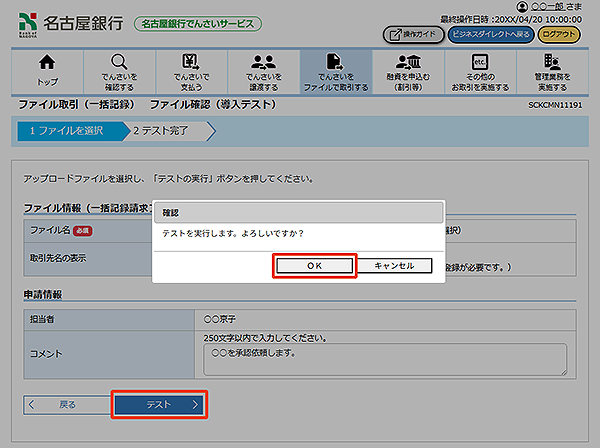
Task: Open でんさいを確認する magnifier icon
Action: pyautogui.click(x=119, y=64)
